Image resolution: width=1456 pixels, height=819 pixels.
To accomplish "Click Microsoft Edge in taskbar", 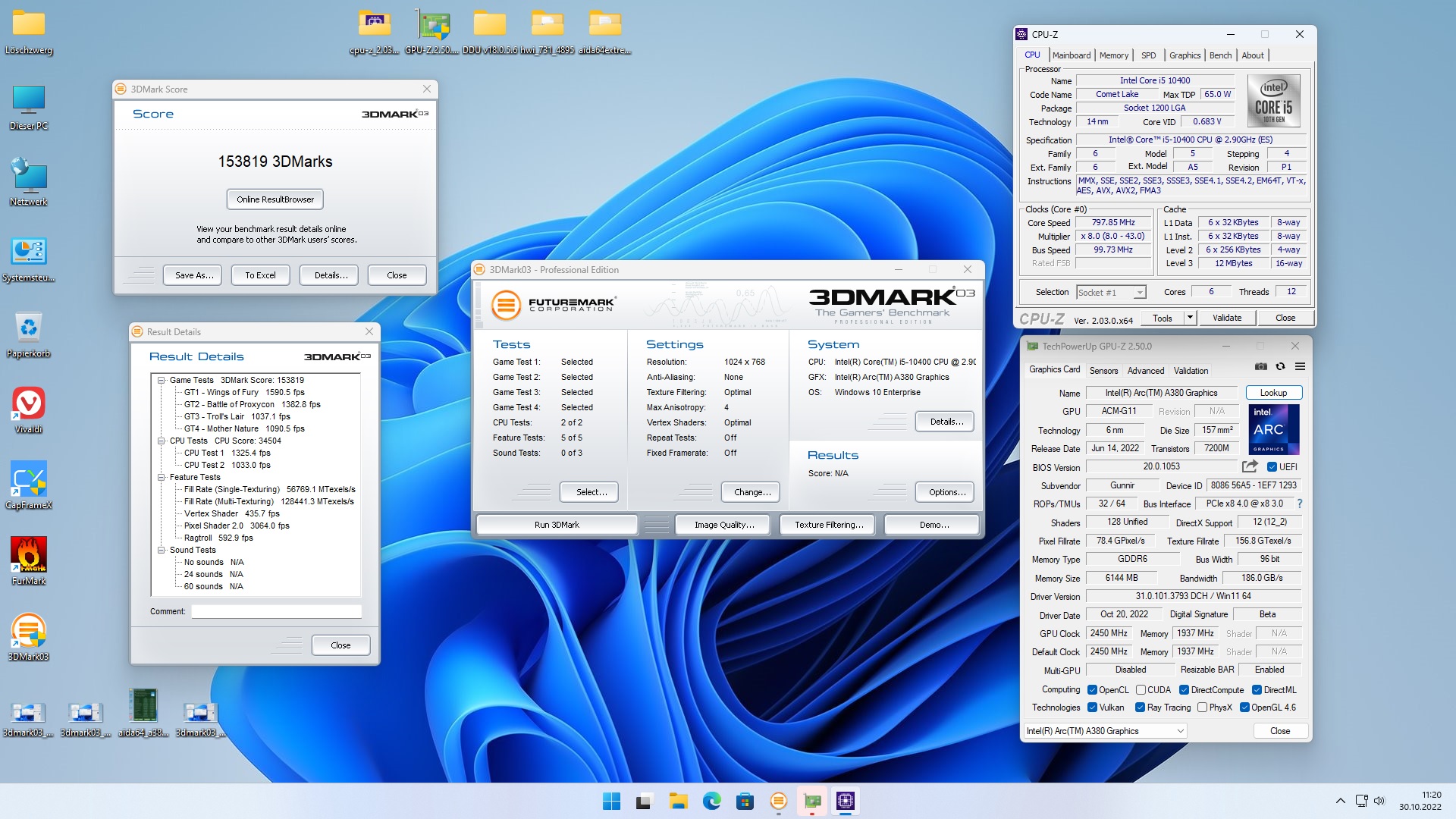I will pos(711,801).
